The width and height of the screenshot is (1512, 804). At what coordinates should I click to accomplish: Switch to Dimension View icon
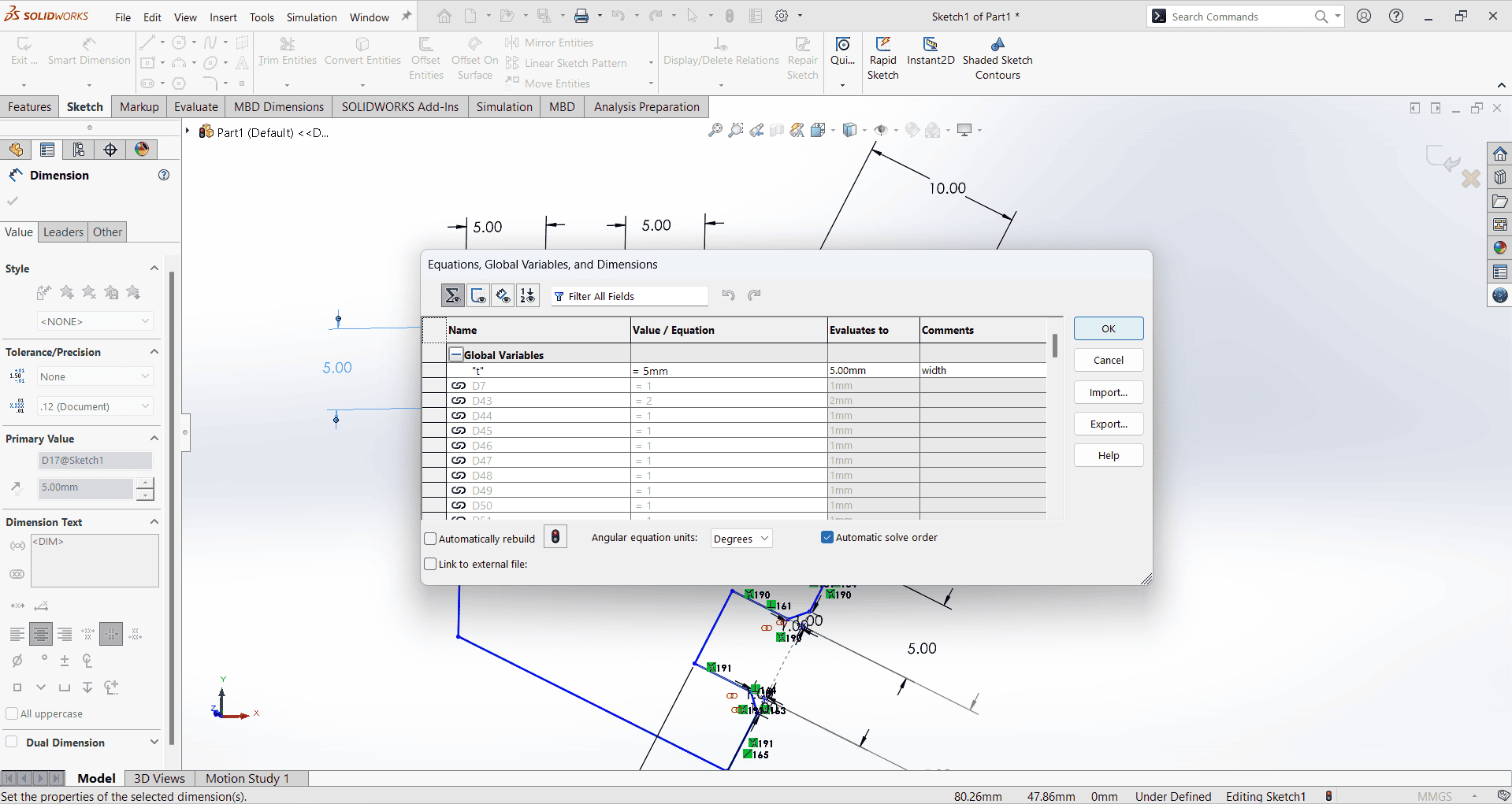pyautogui.click(x=503, y=295)
